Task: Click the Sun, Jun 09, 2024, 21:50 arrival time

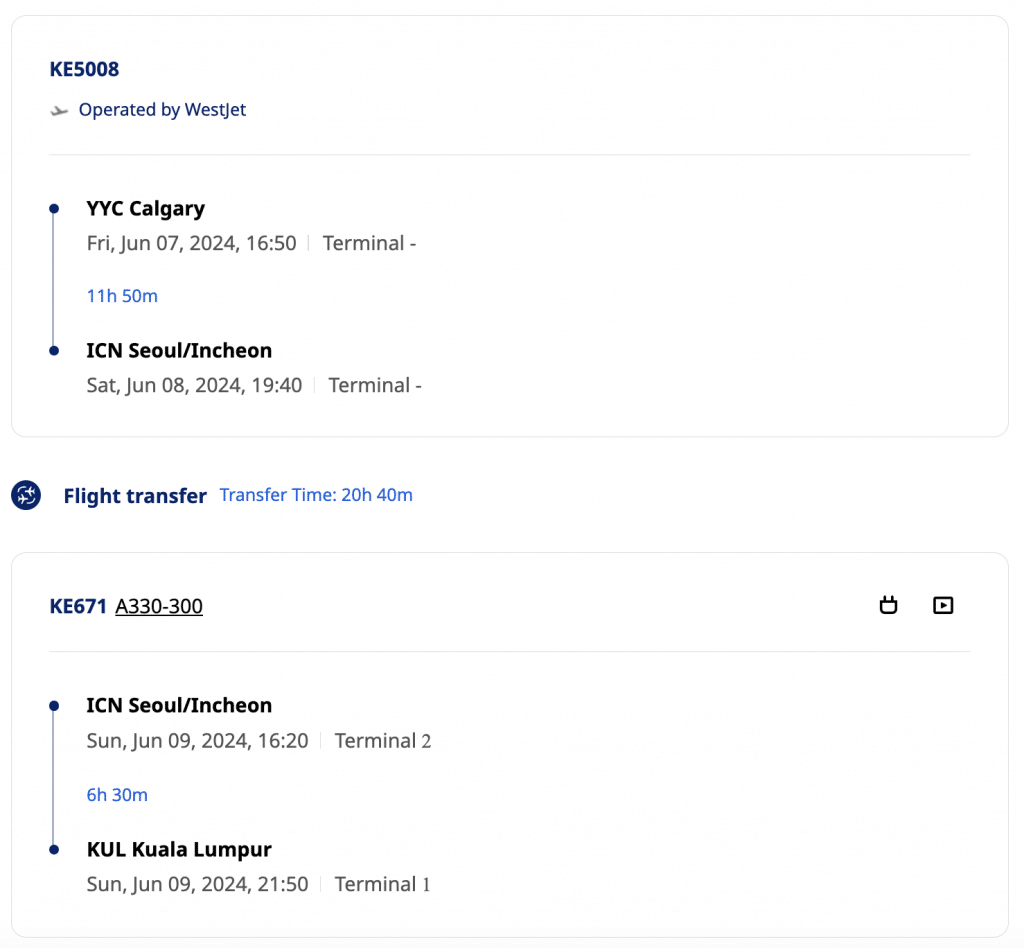Action: coord(198,884)
